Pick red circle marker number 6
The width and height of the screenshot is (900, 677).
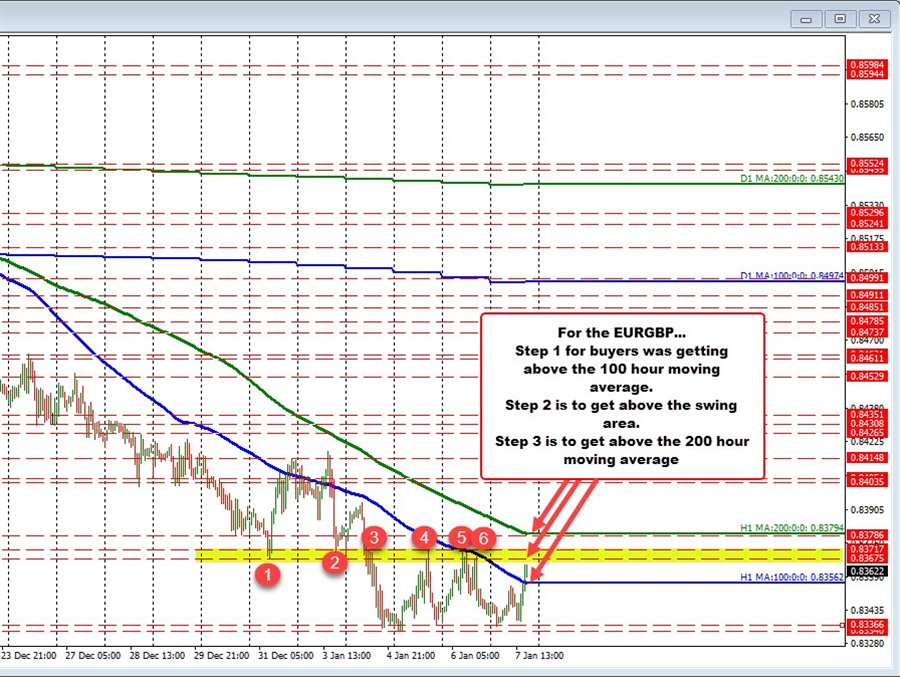(482, 538)
